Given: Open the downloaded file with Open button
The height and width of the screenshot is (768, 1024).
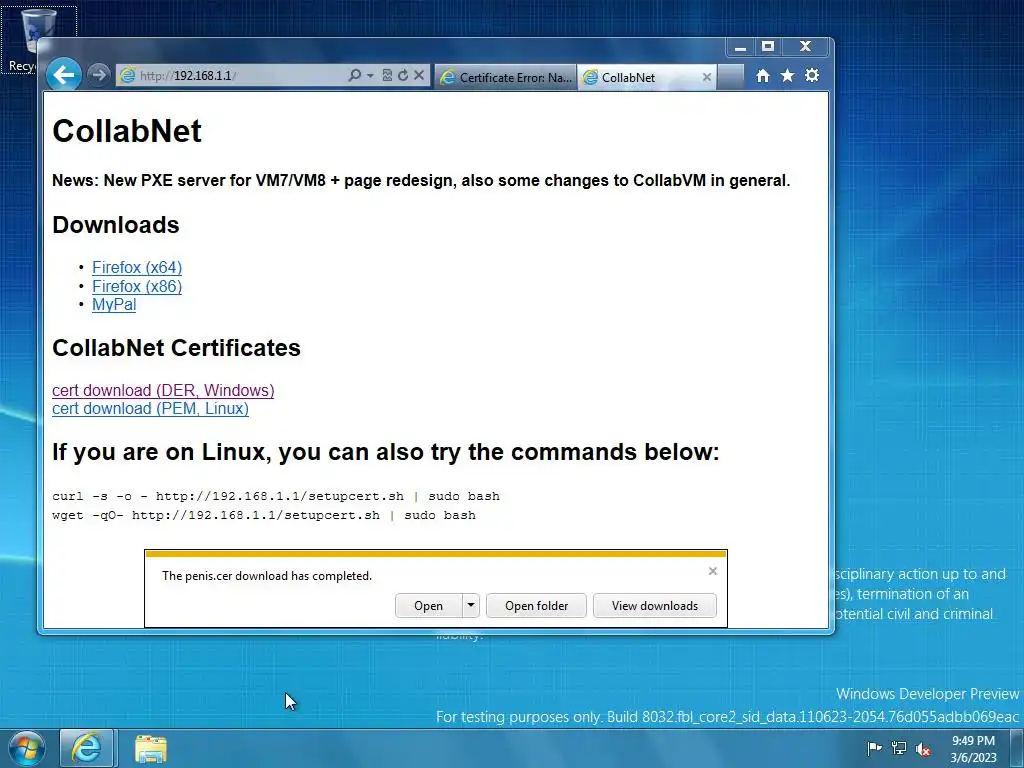Looking at the screenshot, I should (428, 605).
